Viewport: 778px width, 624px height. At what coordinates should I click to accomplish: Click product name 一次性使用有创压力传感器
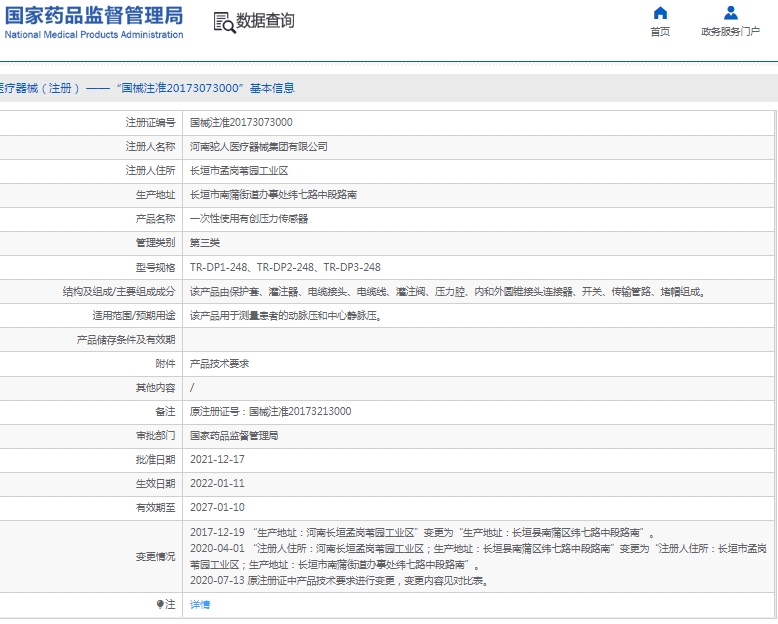click(x=249, y=219)
